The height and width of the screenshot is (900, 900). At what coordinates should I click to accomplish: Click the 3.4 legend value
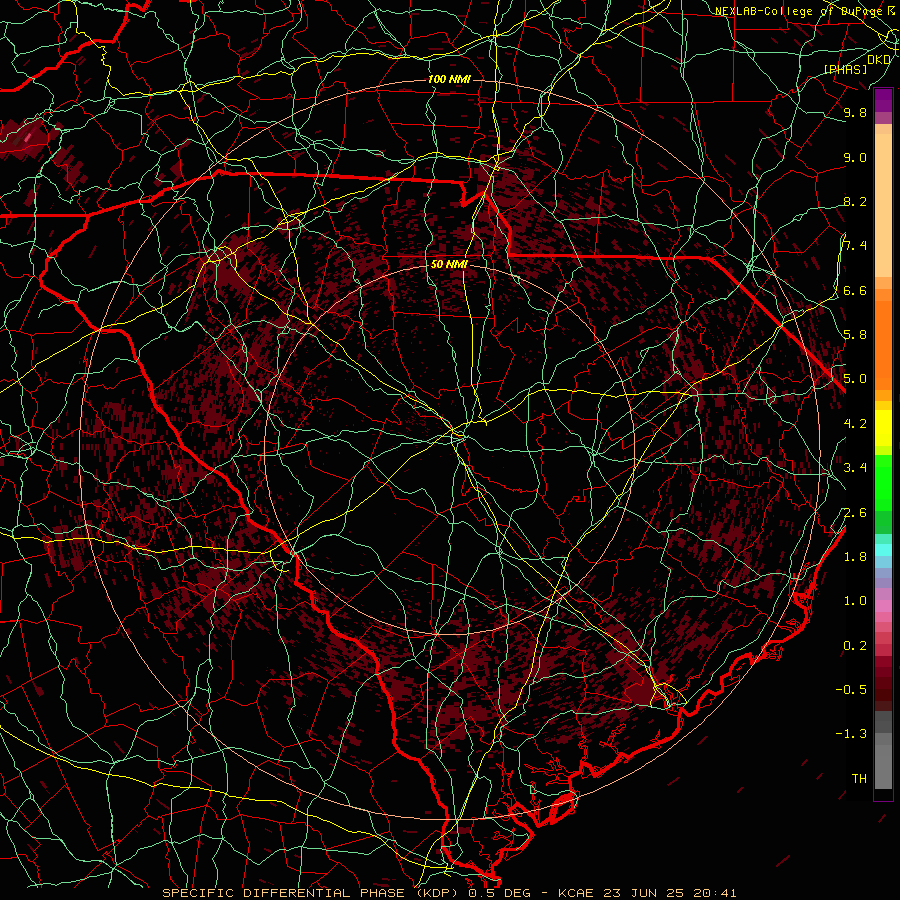(x=855, y=468)
